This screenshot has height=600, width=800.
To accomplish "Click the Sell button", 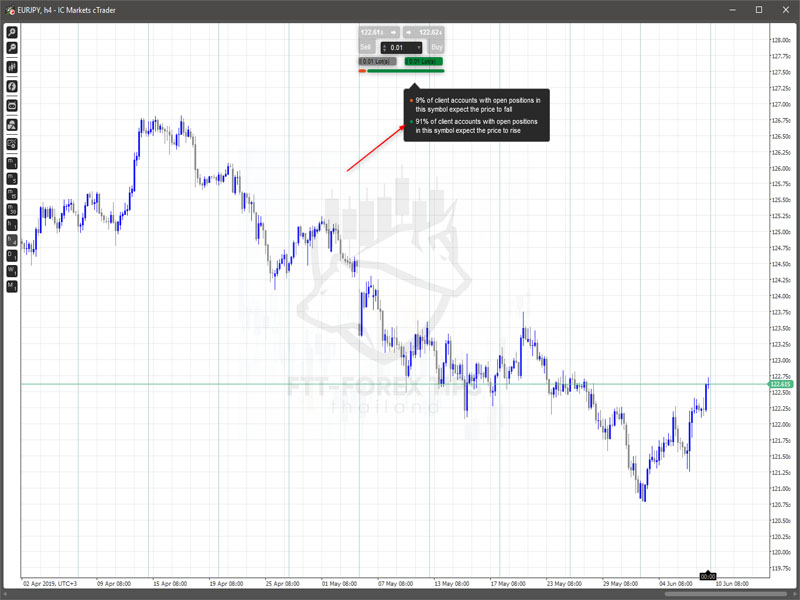I will [366, 47].
